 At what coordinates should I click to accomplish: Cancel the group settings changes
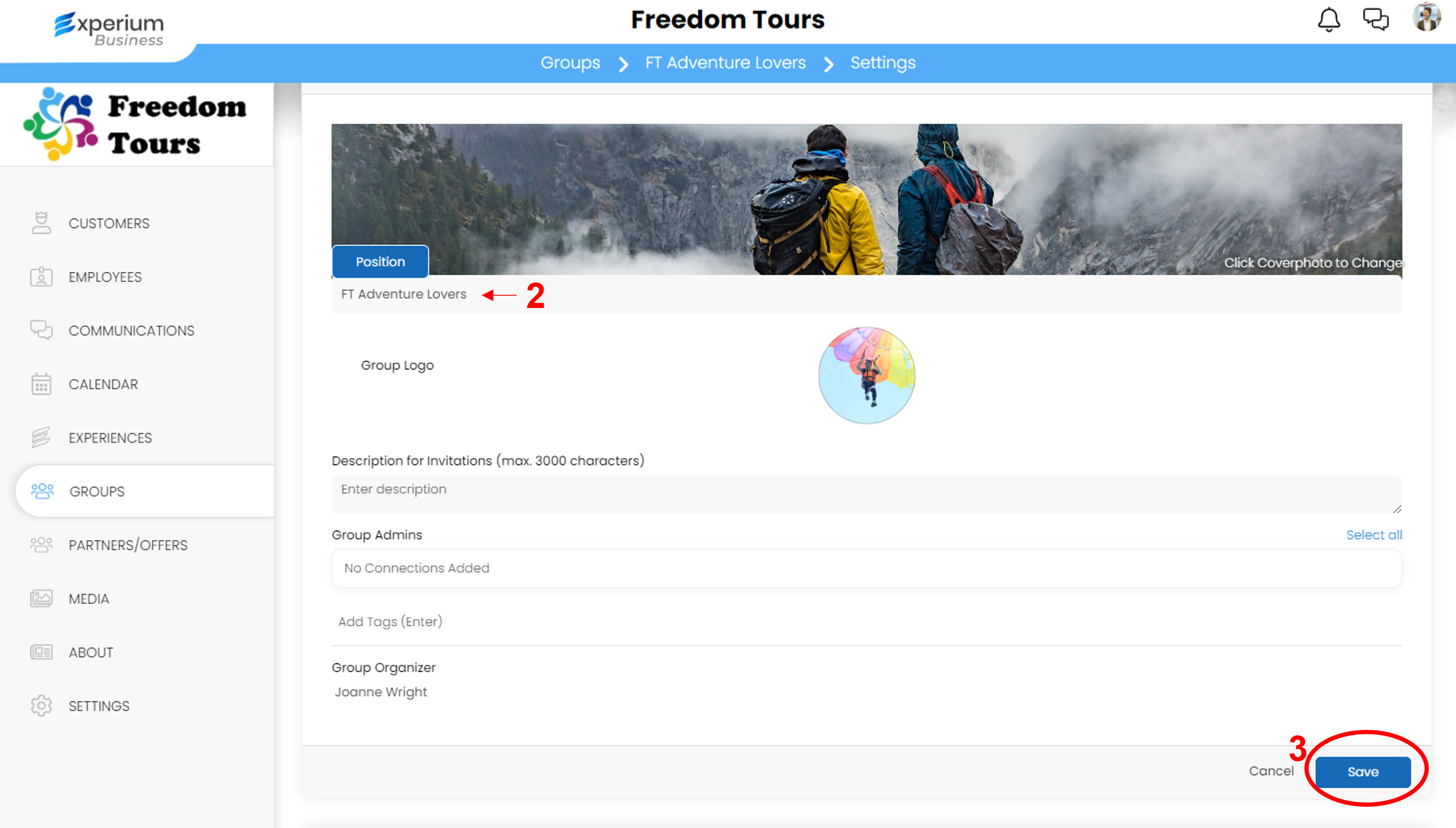coord(1271,771)
